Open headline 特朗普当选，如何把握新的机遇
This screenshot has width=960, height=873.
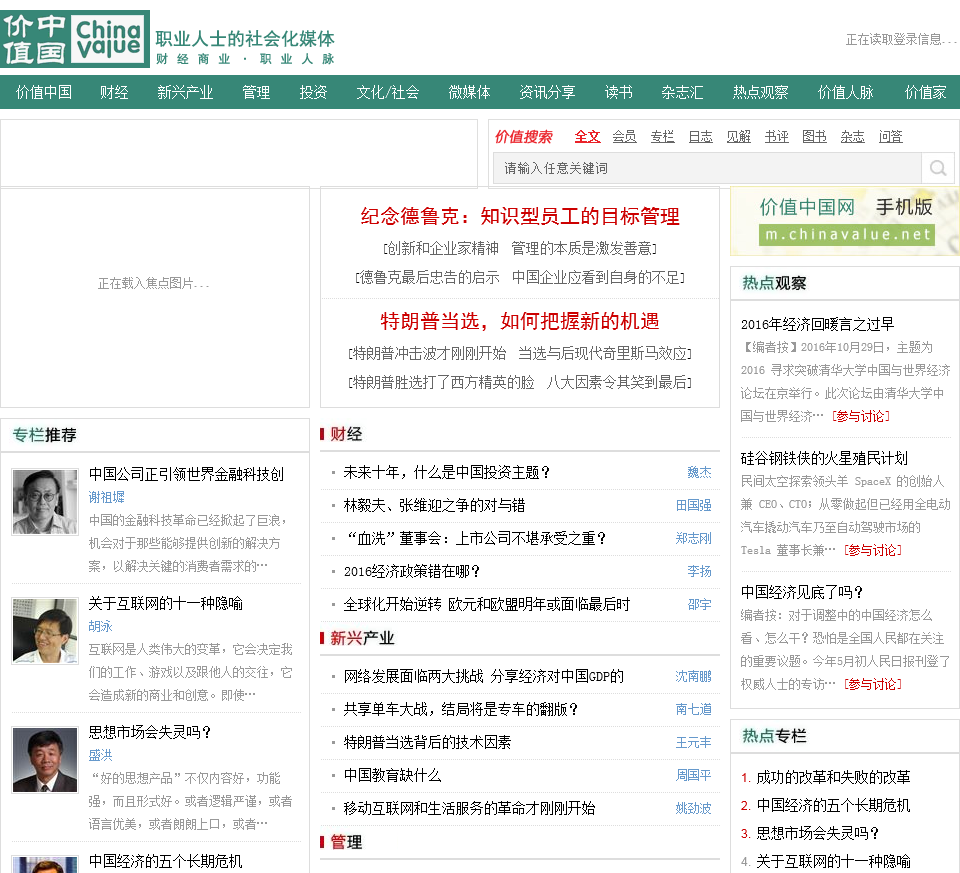pos(520,321)
